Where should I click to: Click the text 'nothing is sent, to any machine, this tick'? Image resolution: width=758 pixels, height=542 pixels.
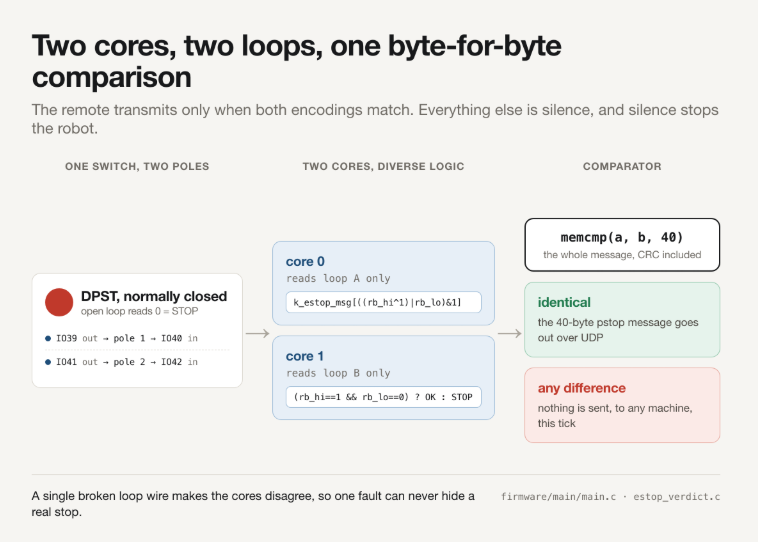[x=615, y=415]
